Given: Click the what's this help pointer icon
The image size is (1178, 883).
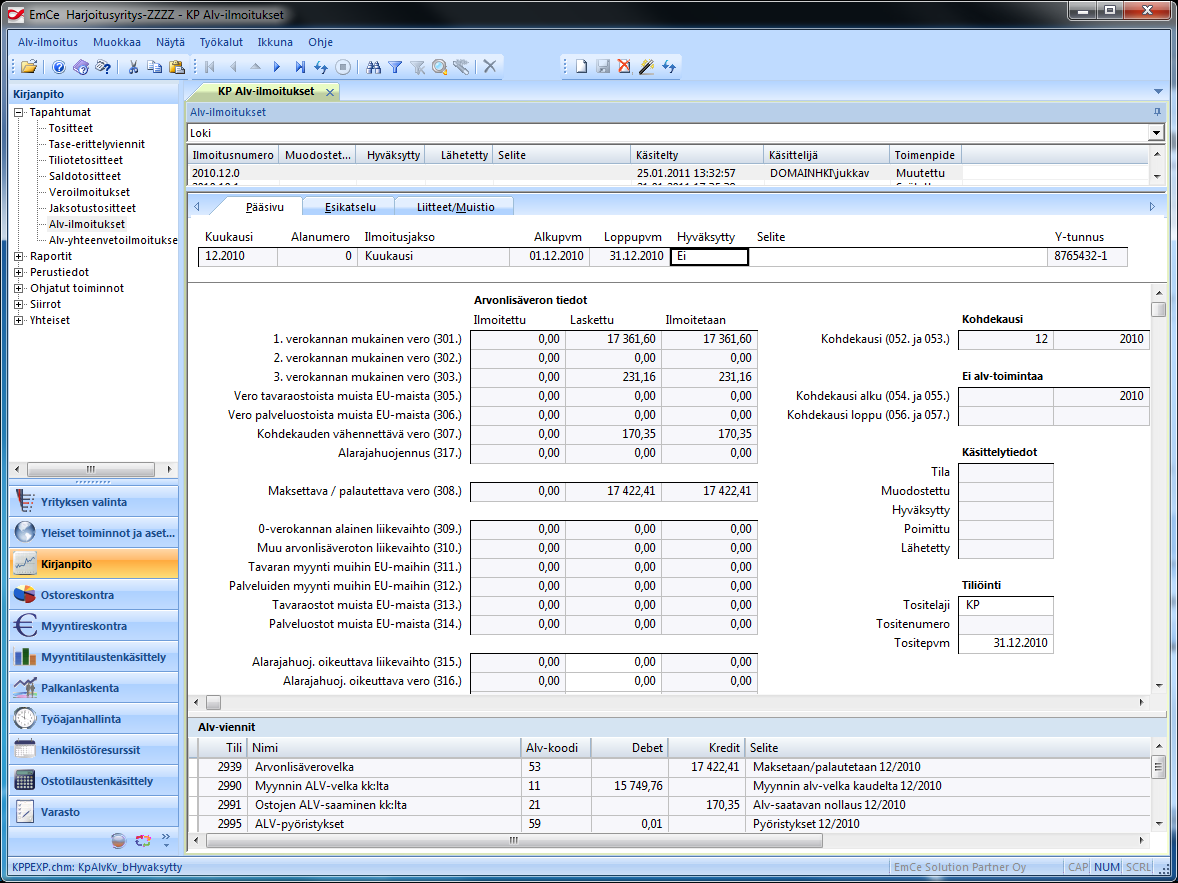Looking at the screenshot, I should [103, 67].
